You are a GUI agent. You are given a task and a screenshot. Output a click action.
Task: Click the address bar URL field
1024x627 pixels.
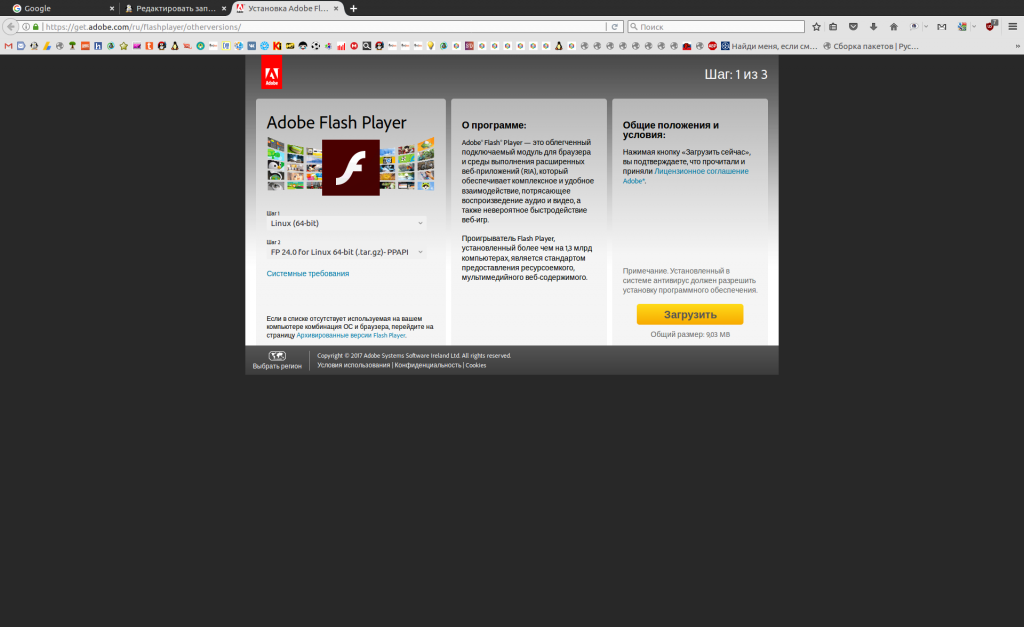point(323,27)
